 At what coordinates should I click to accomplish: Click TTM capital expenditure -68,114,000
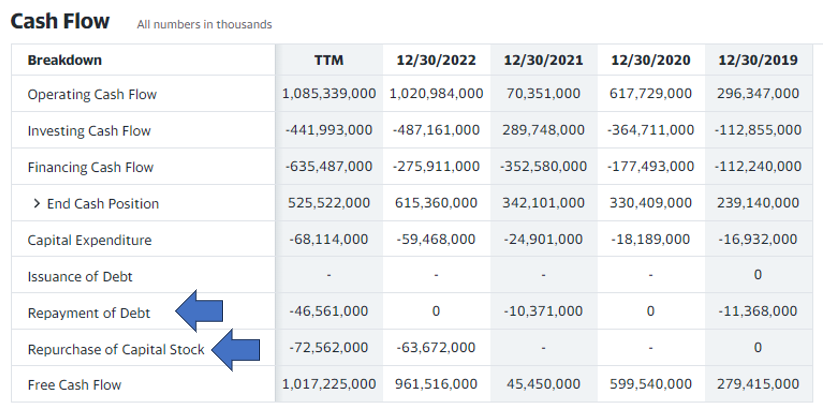tap(329, 240)
